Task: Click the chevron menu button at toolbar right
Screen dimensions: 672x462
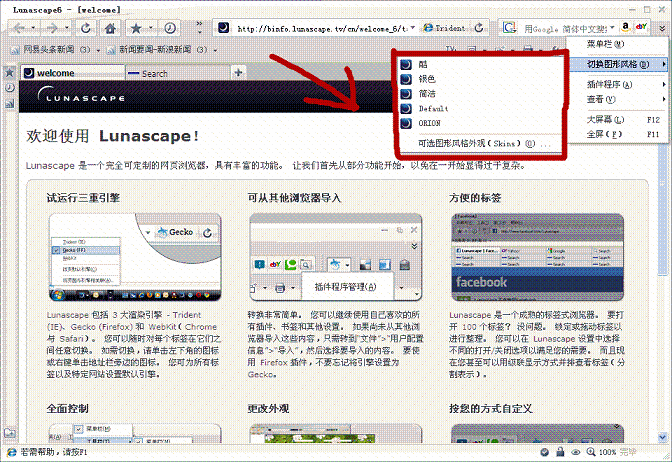Action: tap(662, 28)
